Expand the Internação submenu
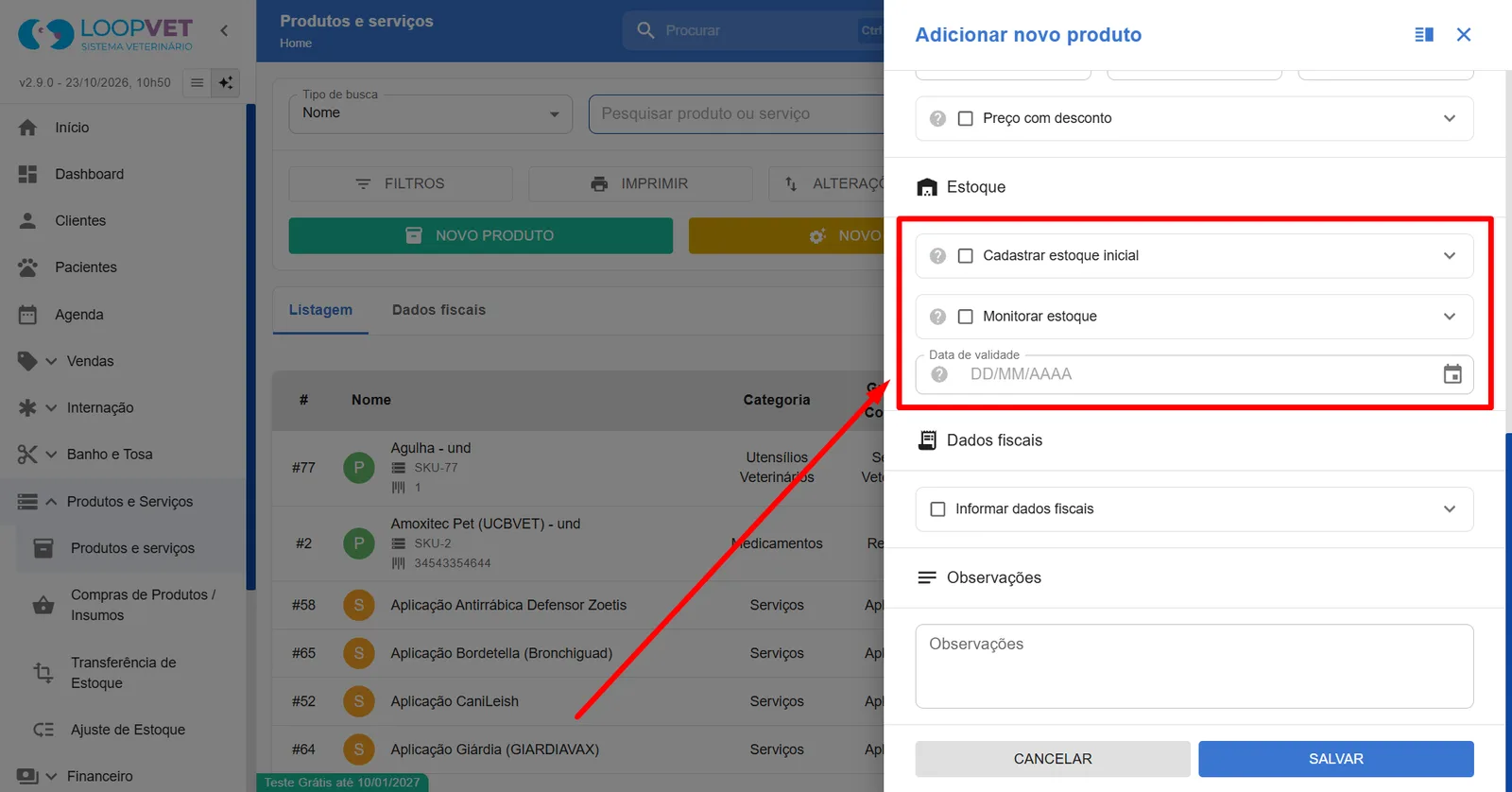Viewport: 1512px width, 792px height. point(51,407)
